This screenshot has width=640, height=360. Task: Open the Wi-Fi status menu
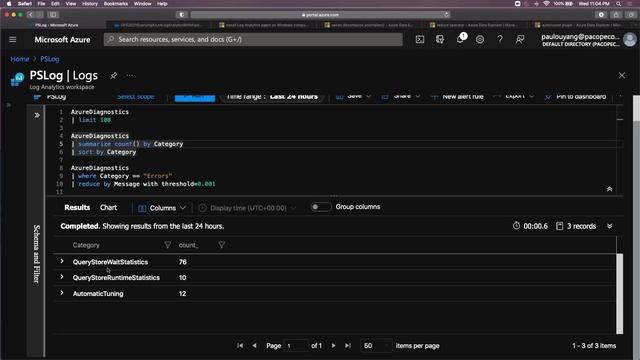[x=546, y=4]
